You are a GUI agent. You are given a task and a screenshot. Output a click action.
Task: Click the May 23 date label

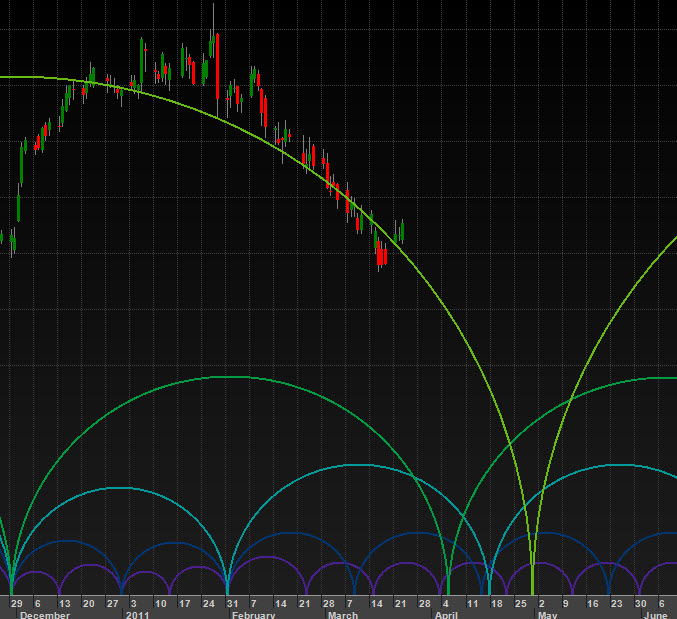pyautogui.click(x=617, y=603)
